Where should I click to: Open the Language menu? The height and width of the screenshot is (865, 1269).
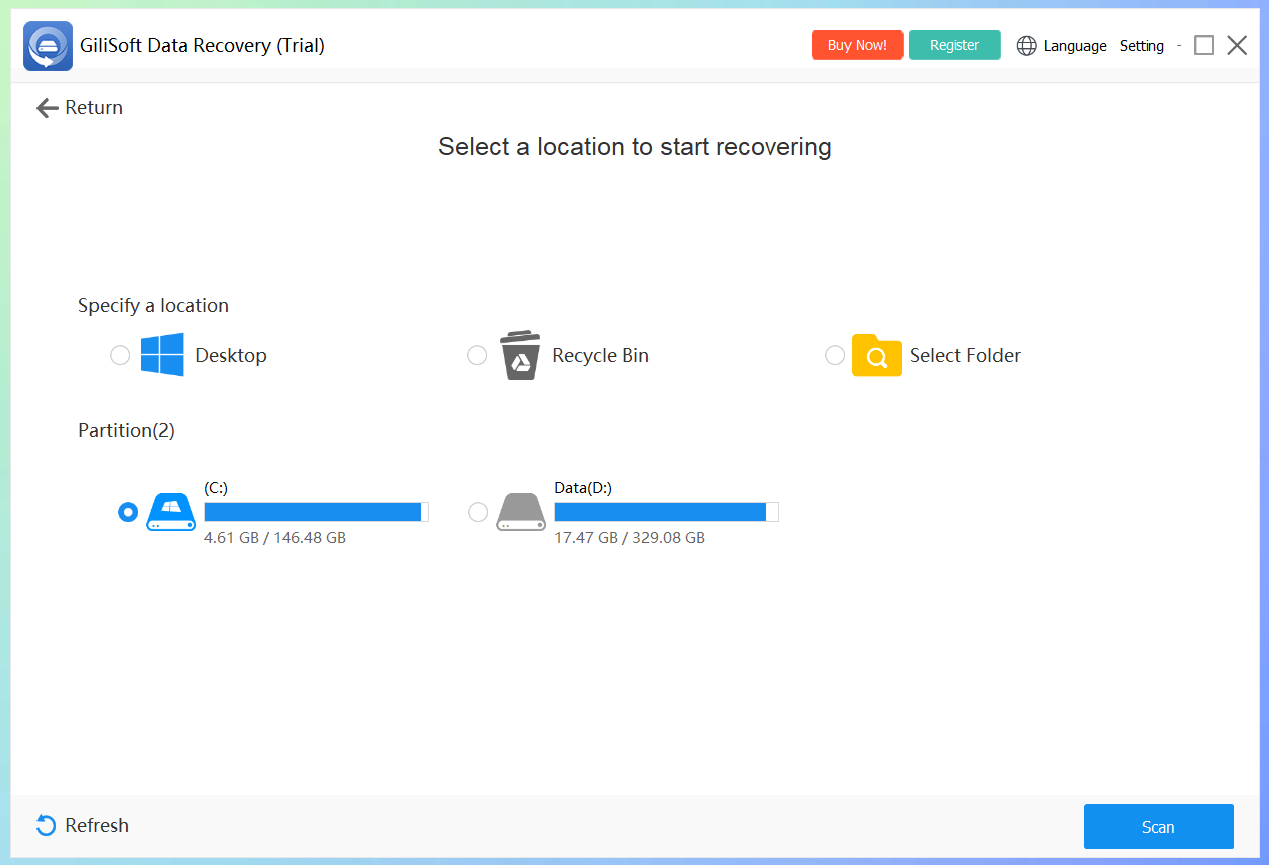[1075, 46]
